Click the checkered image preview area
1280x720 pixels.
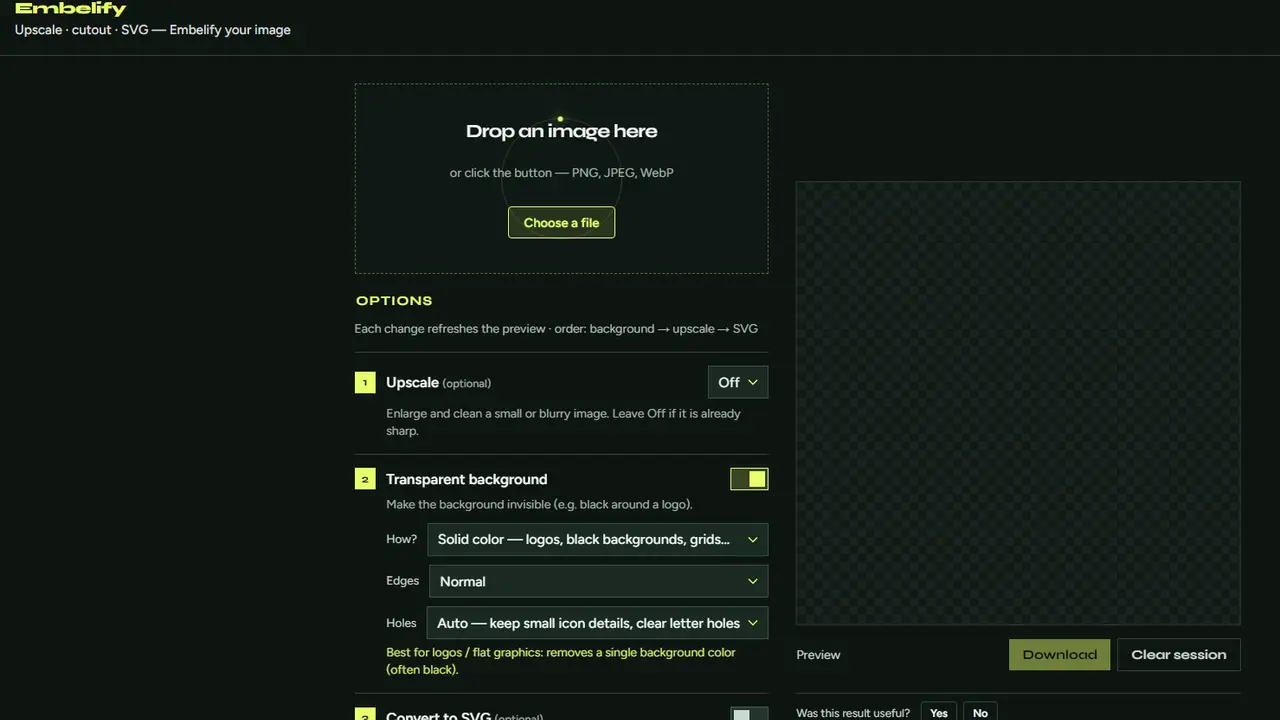click(1018, 403)
